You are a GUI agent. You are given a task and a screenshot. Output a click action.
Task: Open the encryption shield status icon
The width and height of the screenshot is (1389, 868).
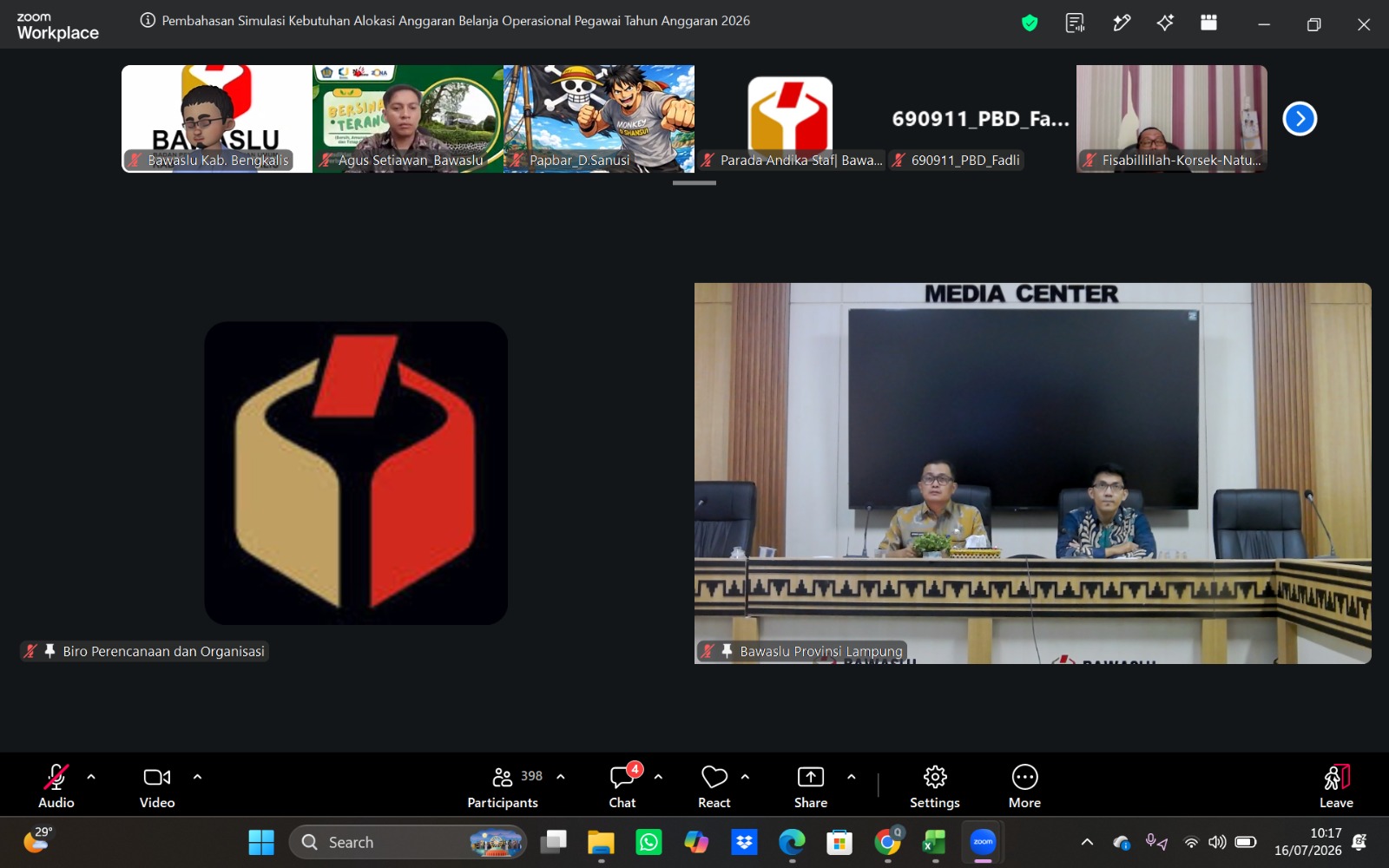coord(1030,23)
